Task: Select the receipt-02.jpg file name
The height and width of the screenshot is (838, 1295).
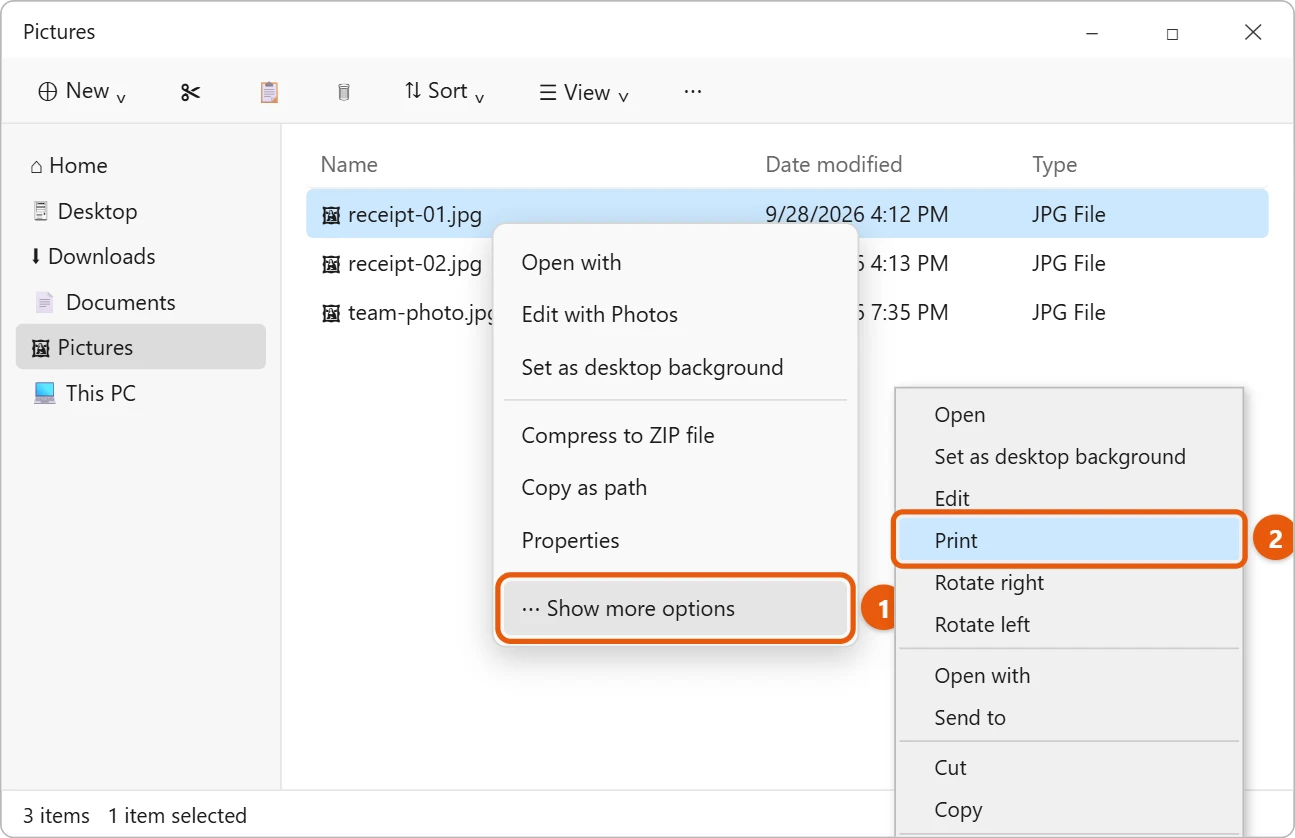Action: click(415, 264)
